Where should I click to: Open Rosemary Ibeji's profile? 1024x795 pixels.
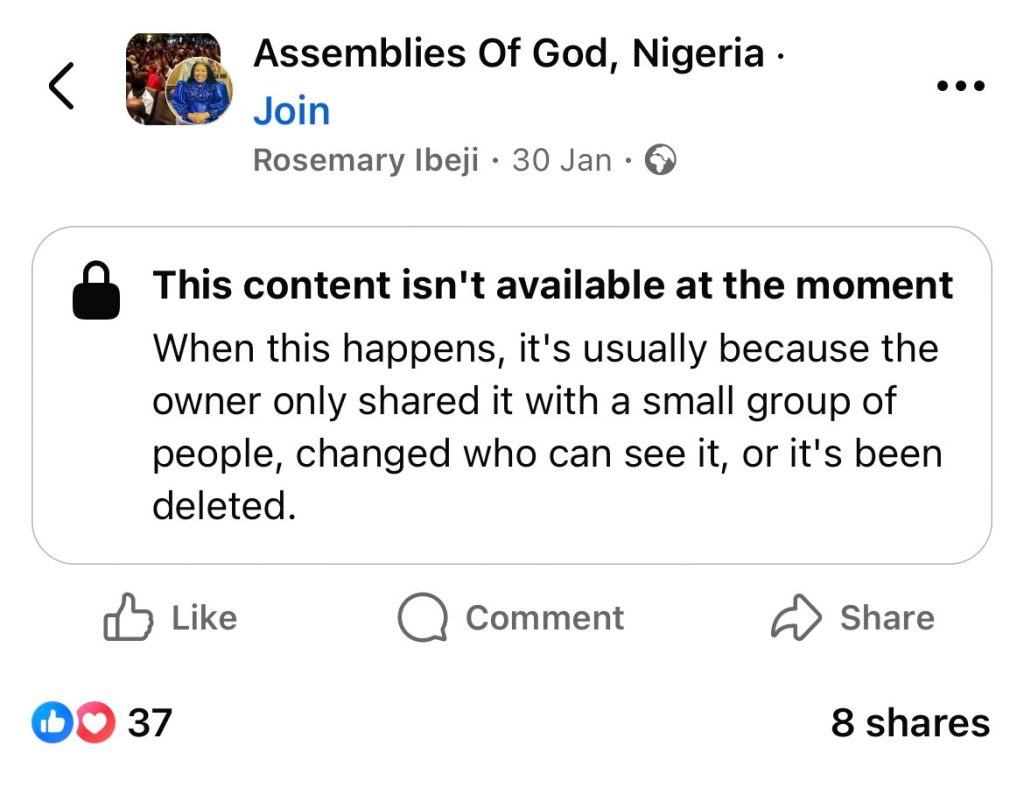366,160
